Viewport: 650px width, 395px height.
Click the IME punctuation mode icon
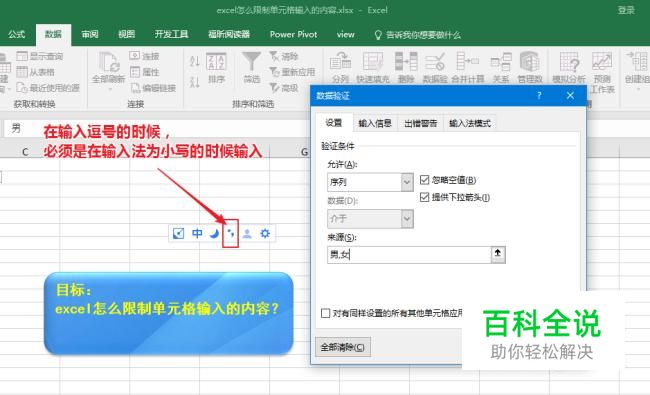230,234
